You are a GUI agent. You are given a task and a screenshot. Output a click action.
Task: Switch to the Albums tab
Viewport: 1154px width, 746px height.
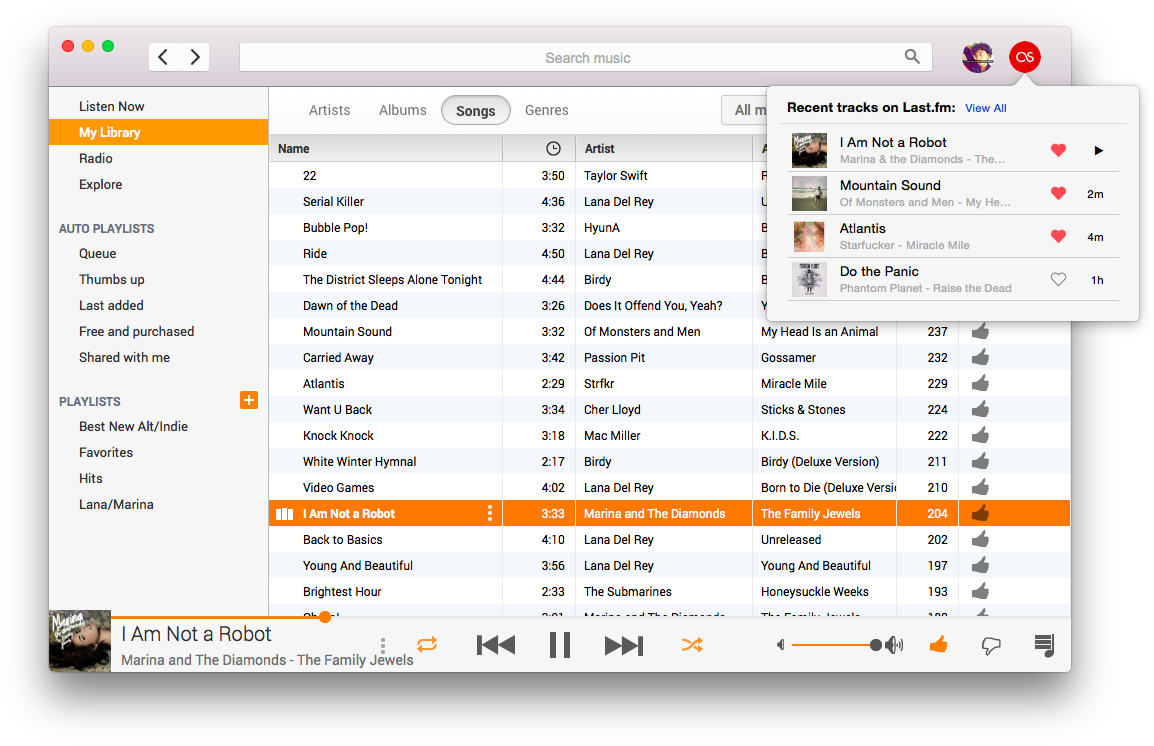[x=403, y=110]
